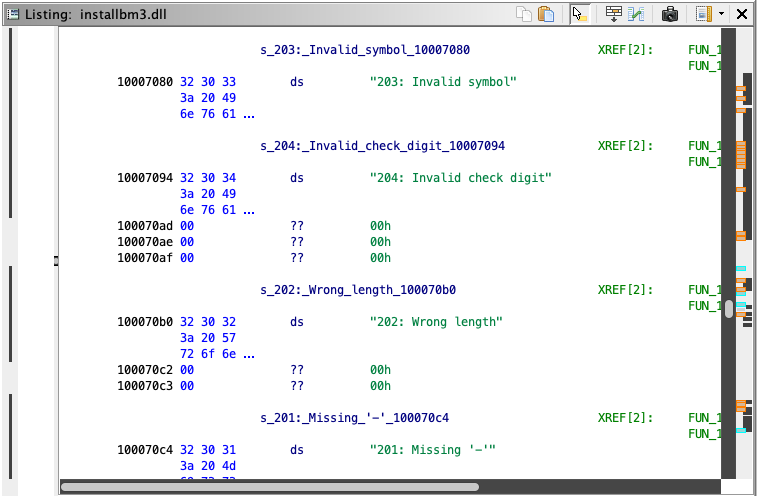Image resolution: width=757 pixels, height=496 pixels.
Task: Click address 10007080
Action: coord(145,82)
